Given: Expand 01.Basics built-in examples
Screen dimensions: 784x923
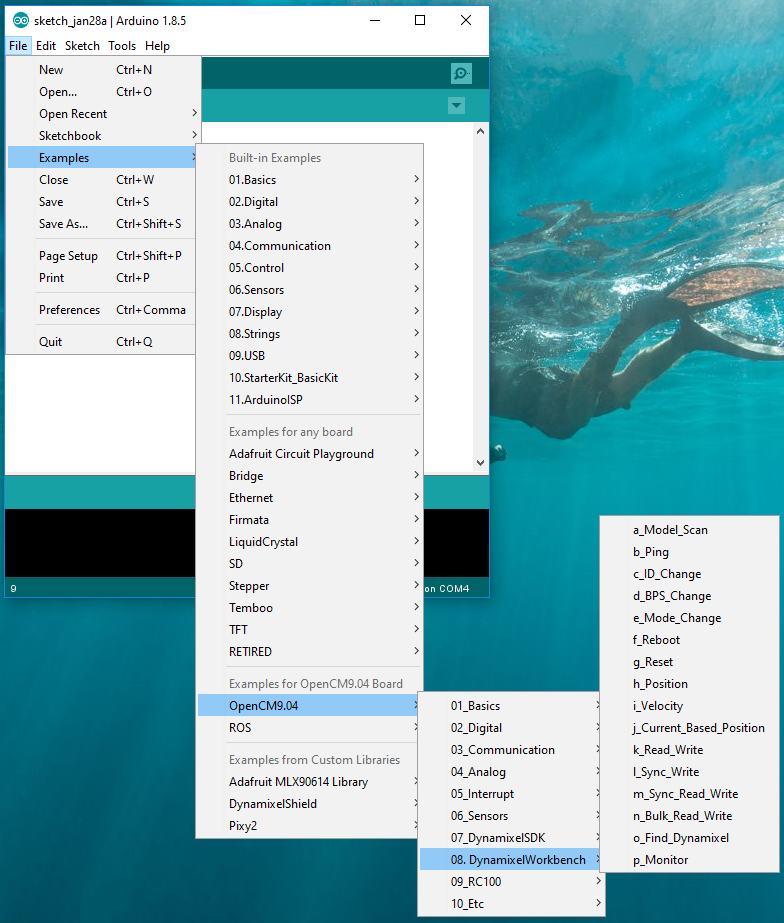Looking at the screenshot, I should 252,180.
